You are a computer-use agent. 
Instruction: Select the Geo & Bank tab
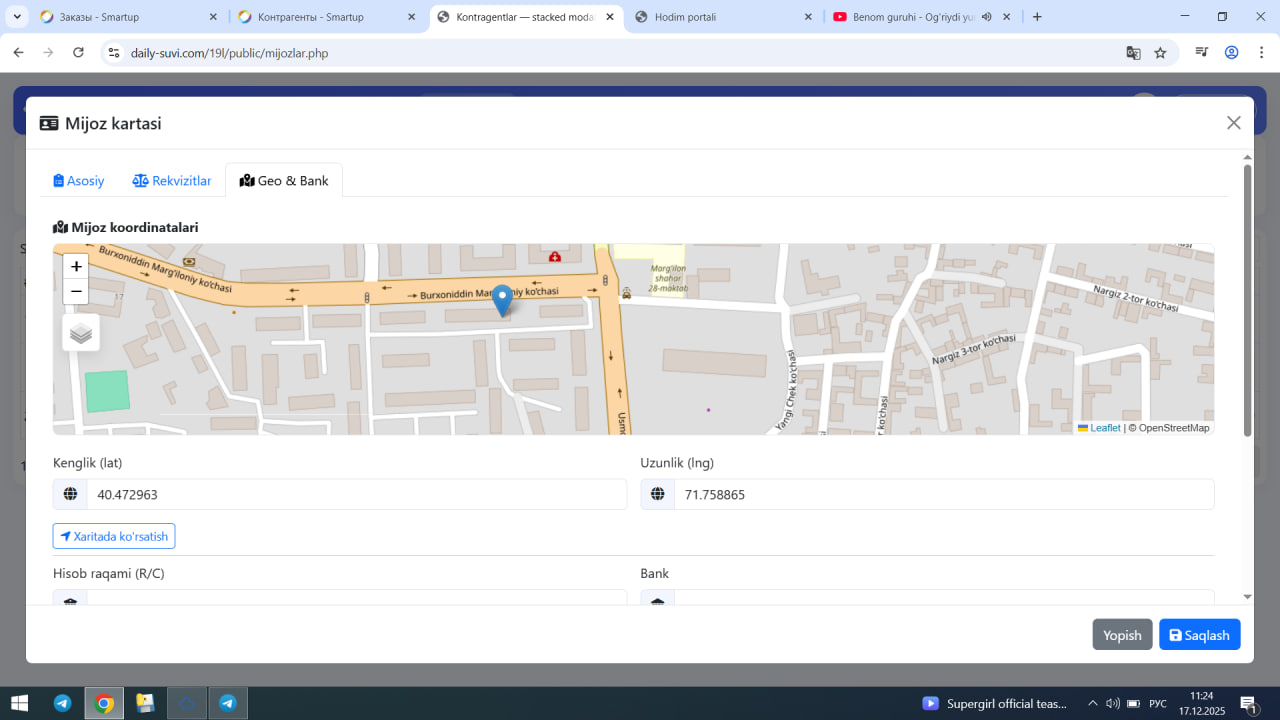pos(284,181)
